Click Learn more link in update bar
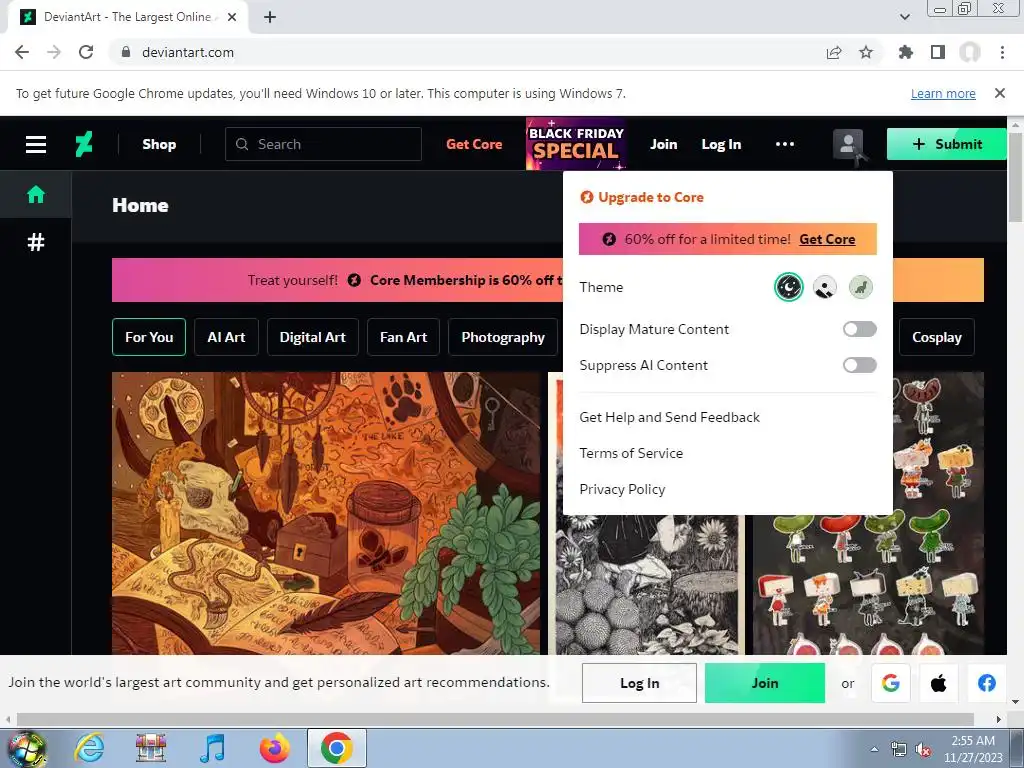Viewport: 1024px width, 768px height. point(943,93)
